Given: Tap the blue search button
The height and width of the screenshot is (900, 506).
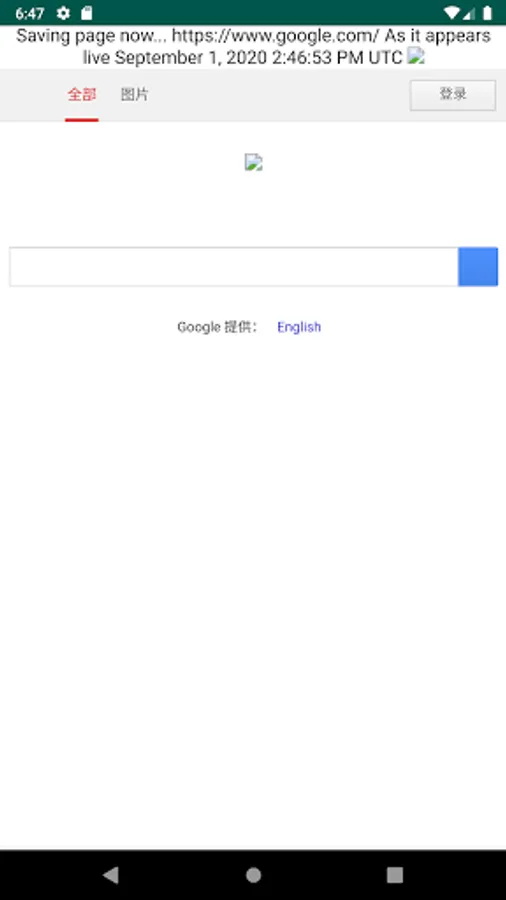Looking at the screenshot, I should click(478, 266).
